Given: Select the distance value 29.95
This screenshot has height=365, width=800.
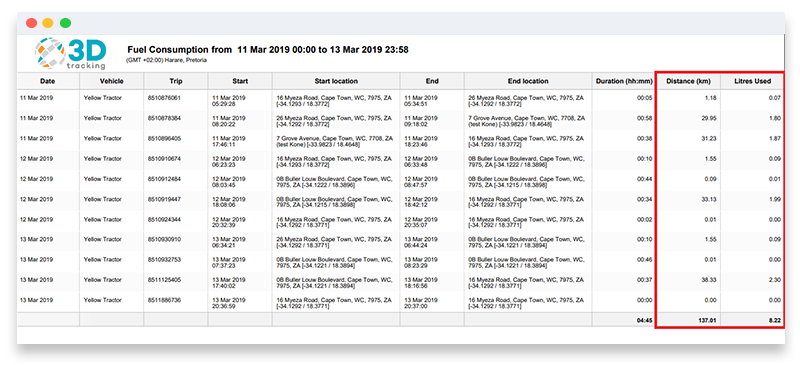Looking at the screenshot, I should click(x=709, y=118).
